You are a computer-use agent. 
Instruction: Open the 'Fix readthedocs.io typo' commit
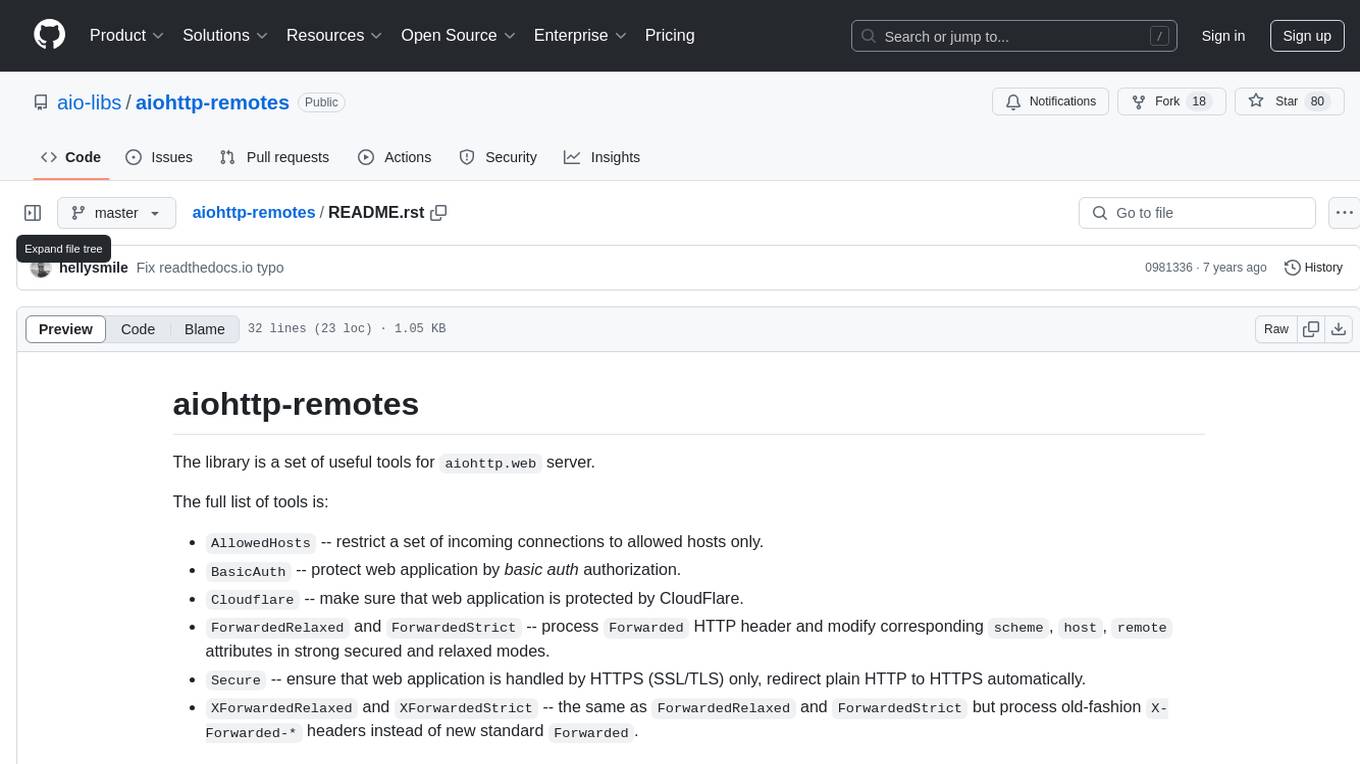tap(210, 268)
